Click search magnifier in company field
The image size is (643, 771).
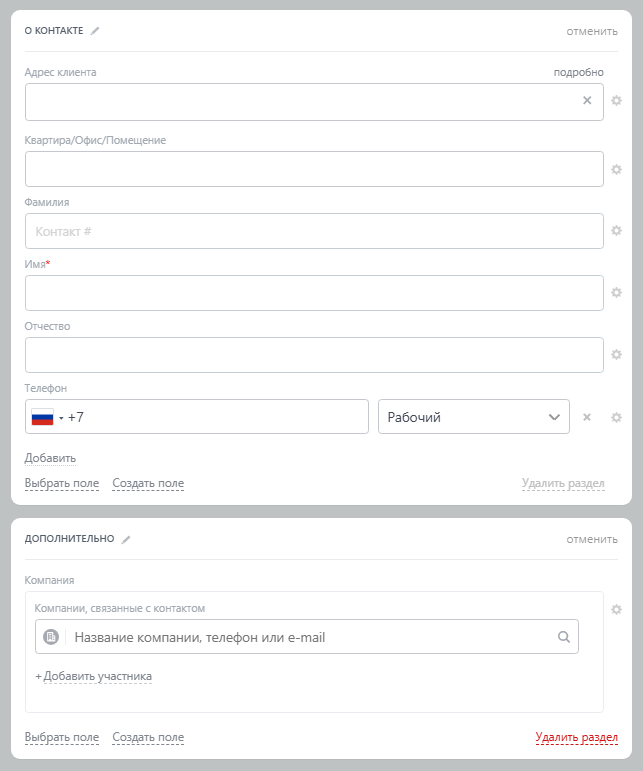(563, 637)
